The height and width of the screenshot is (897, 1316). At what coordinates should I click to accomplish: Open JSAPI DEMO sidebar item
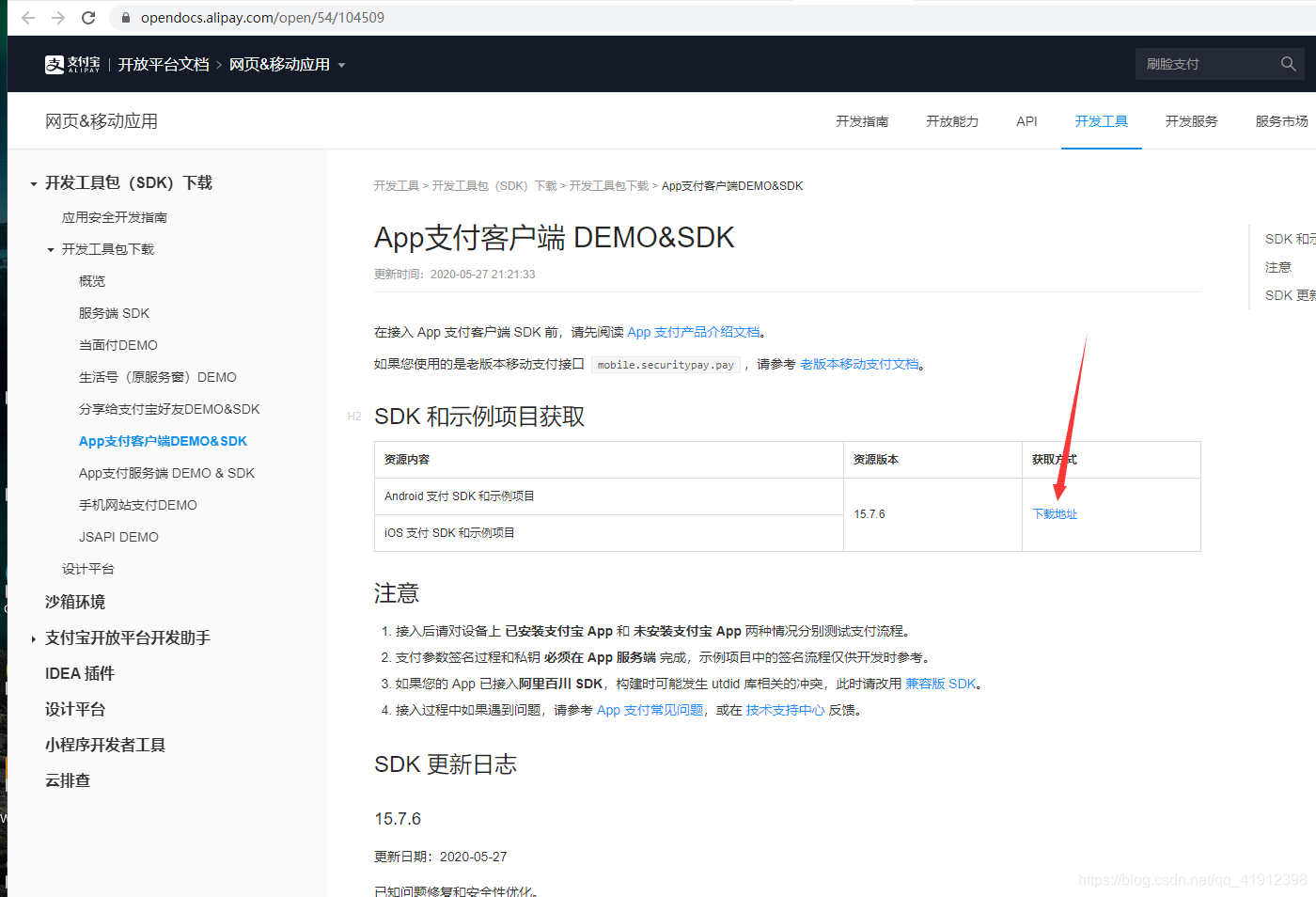coord(118,537)
